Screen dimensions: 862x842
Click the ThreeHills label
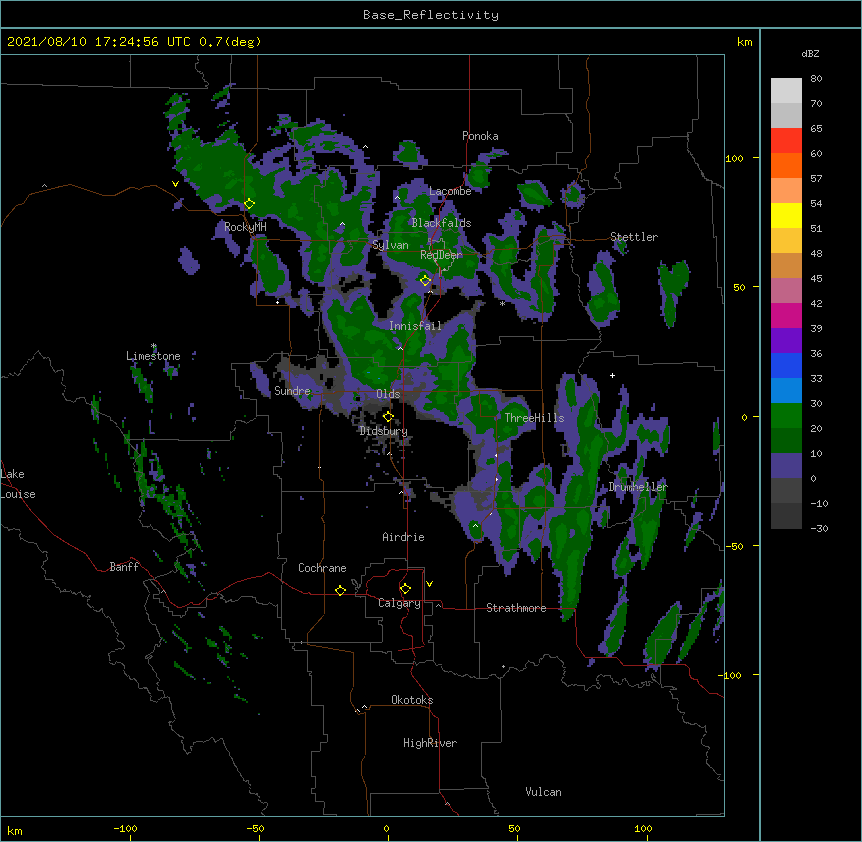click(534, 418)
